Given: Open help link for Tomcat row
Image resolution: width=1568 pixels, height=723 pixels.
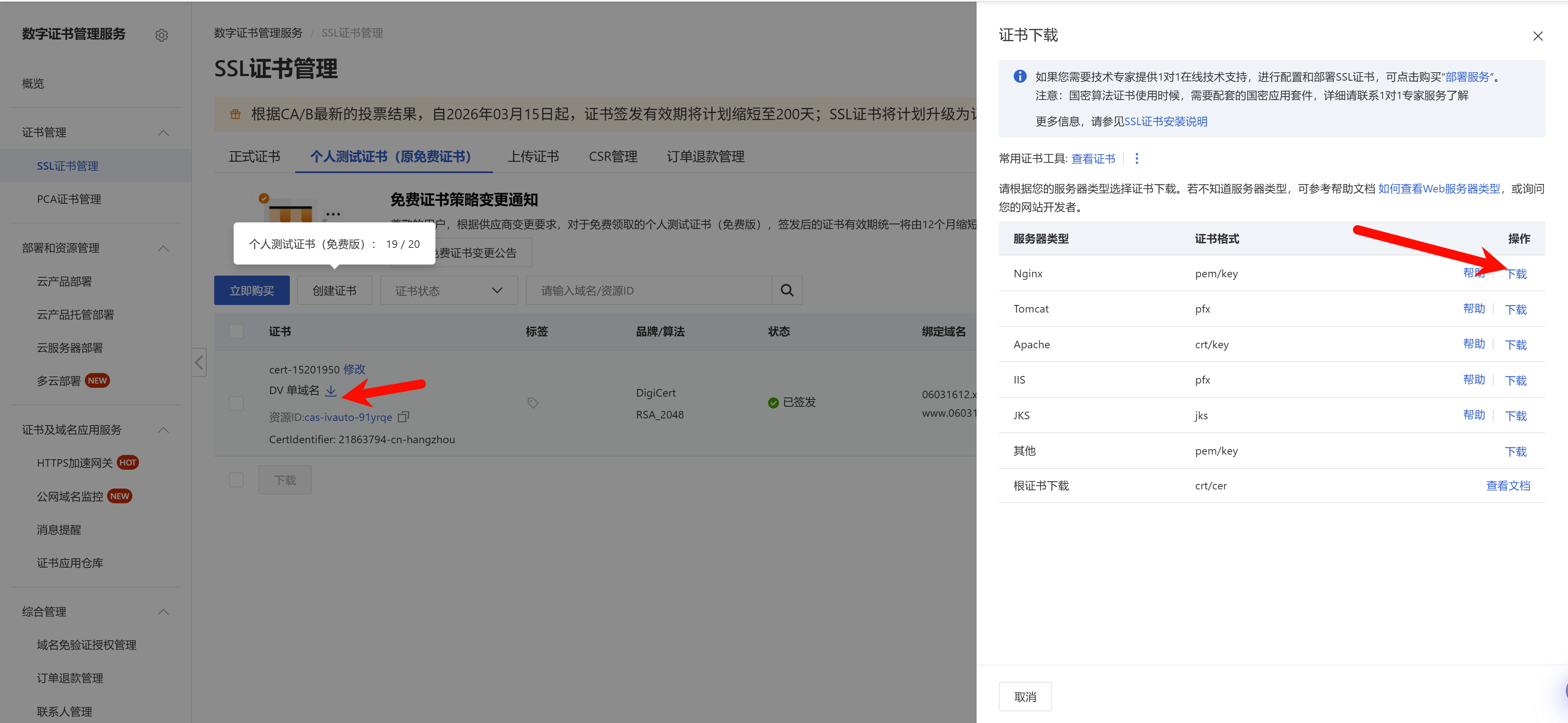Looking at the screenshot, I should 1473,309.
